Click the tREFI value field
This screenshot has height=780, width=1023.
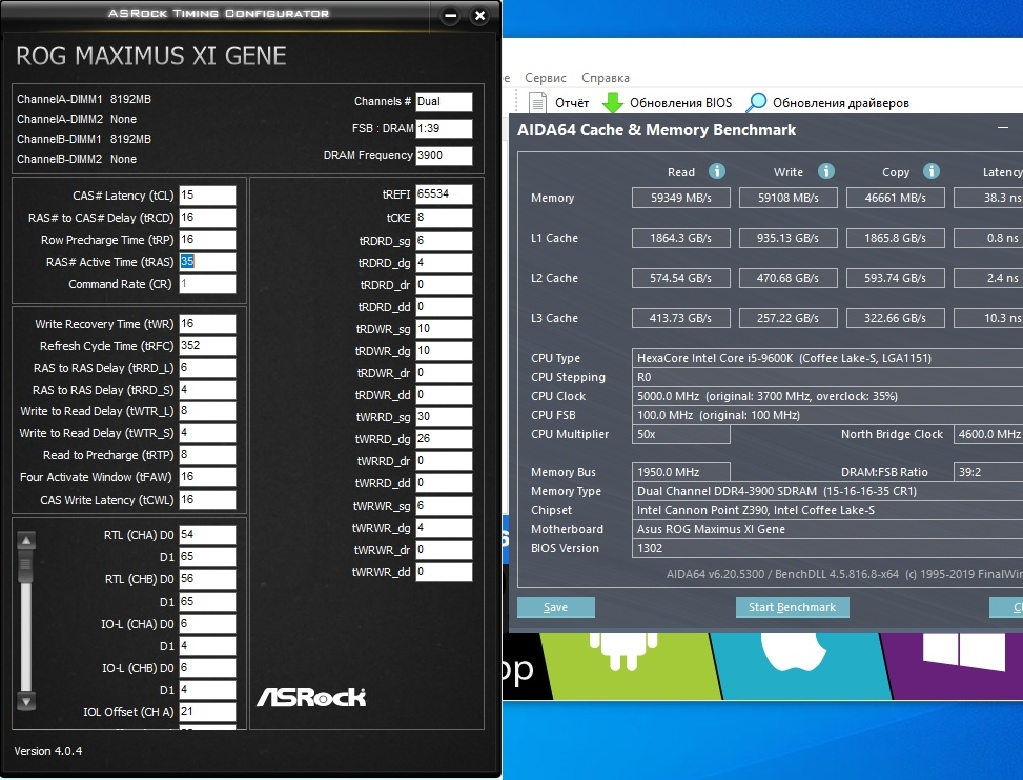click(444, 194)
